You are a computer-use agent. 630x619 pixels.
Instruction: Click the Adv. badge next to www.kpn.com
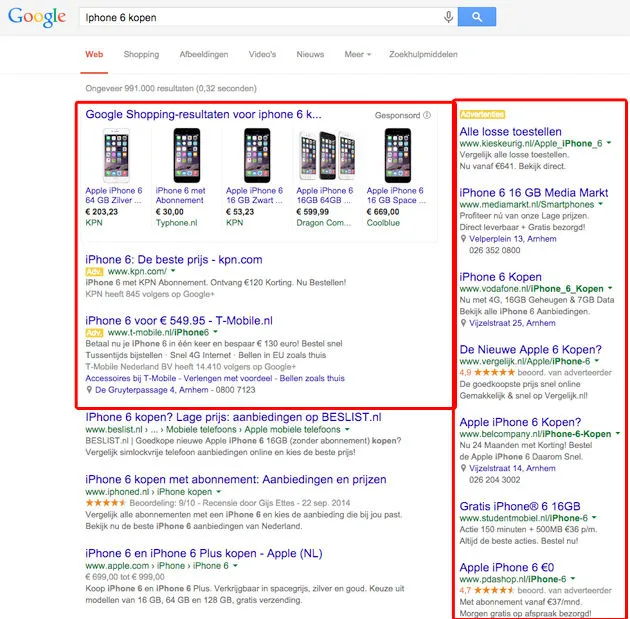point(94,272)
